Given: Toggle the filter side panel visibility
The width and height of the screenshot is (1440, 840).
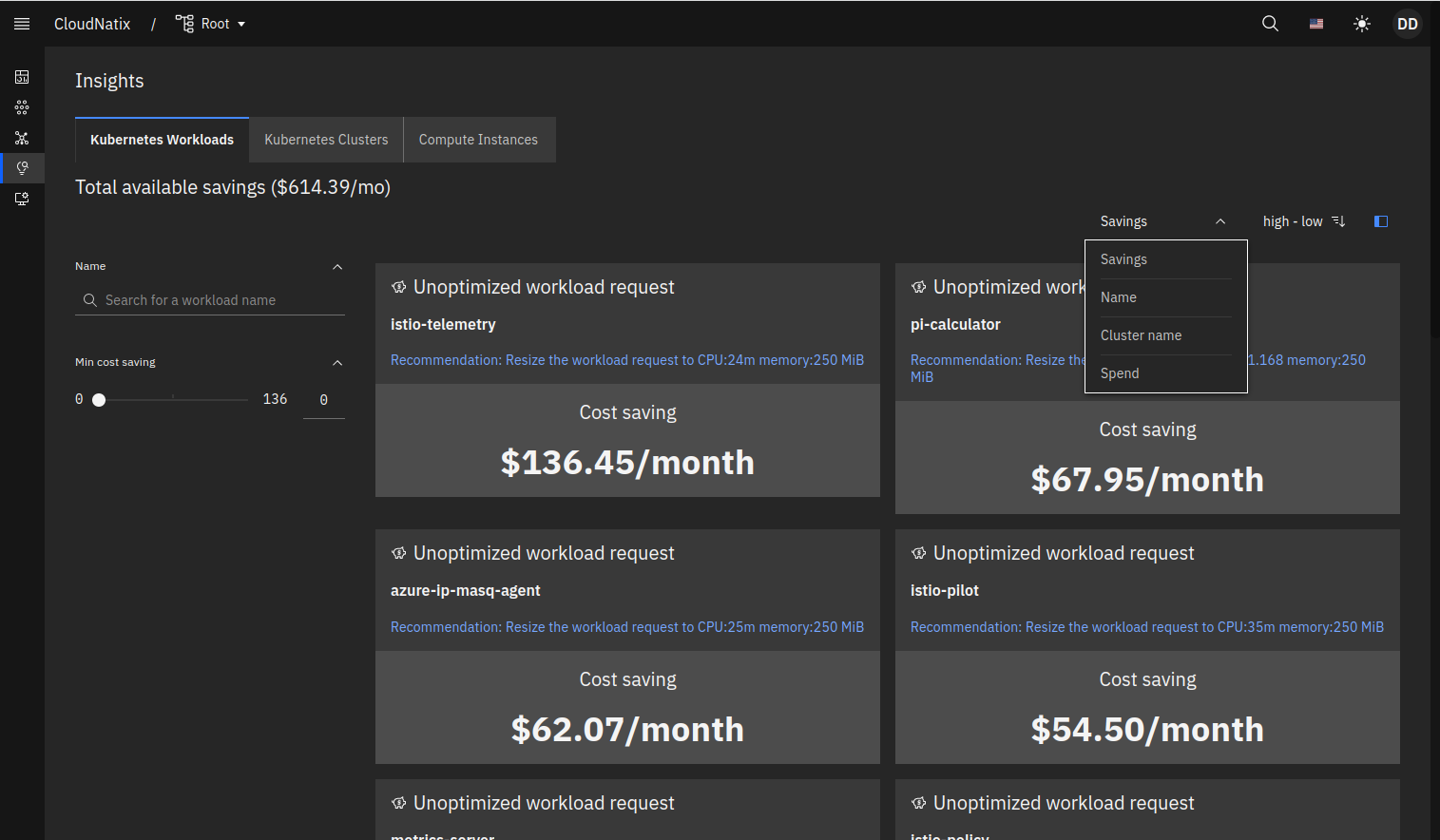Looking at the screenshot, I should [x=1381, y=221].
